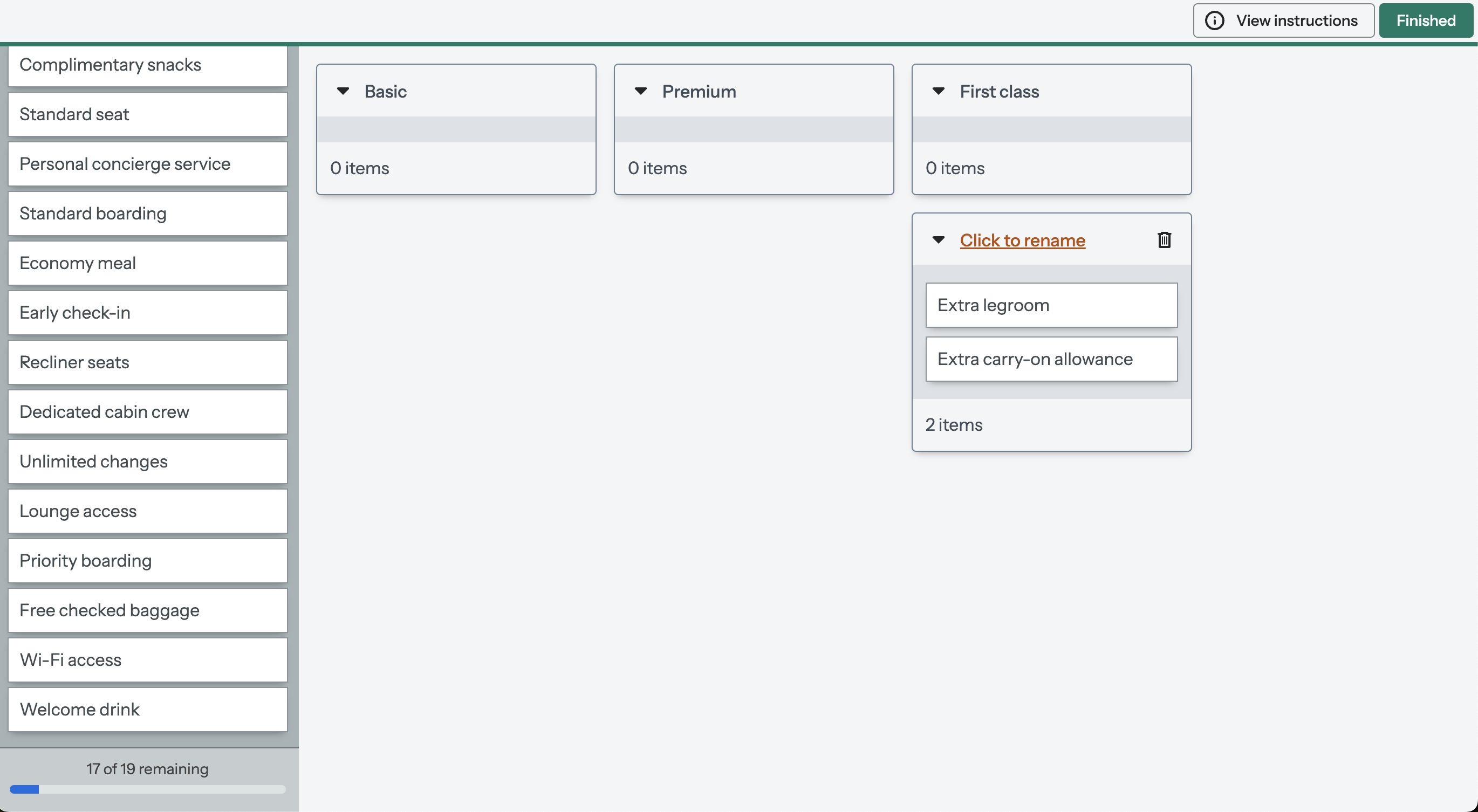Select the Economy meal card
Viewport: 1478px width, 812px height.
click(147, 263)
